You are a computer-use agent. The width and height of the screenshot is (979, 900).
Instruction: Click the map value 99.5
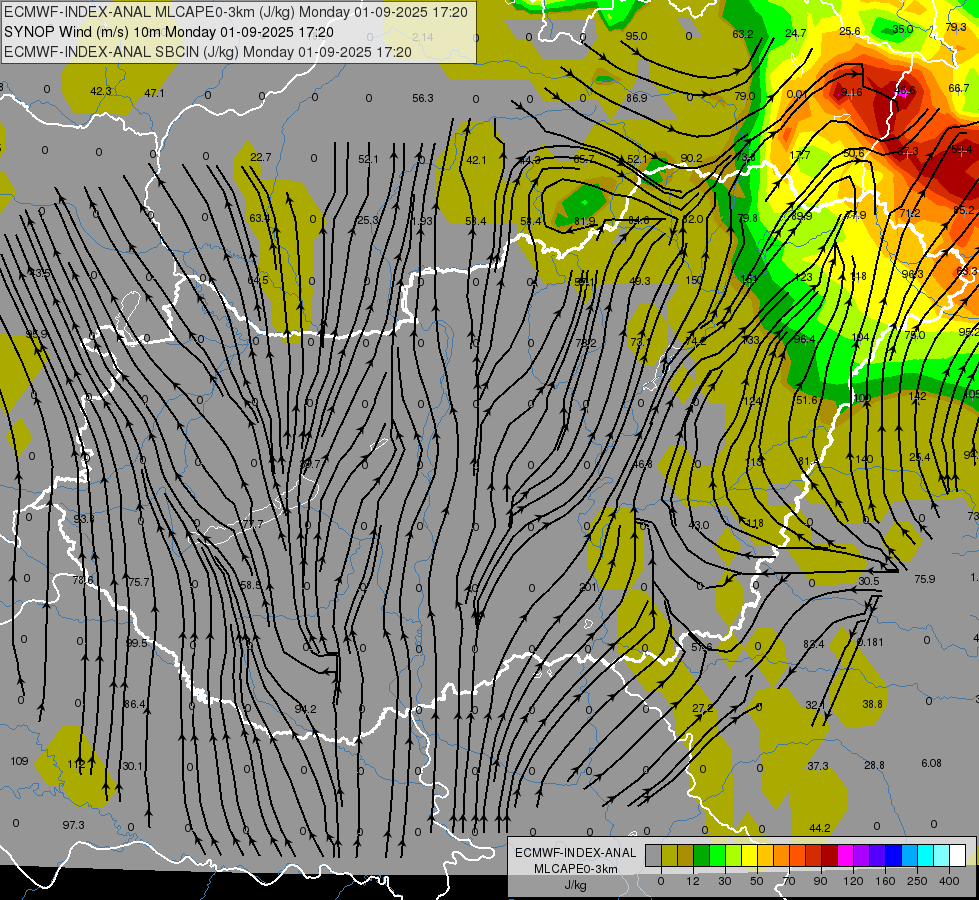tap(137, 643)
